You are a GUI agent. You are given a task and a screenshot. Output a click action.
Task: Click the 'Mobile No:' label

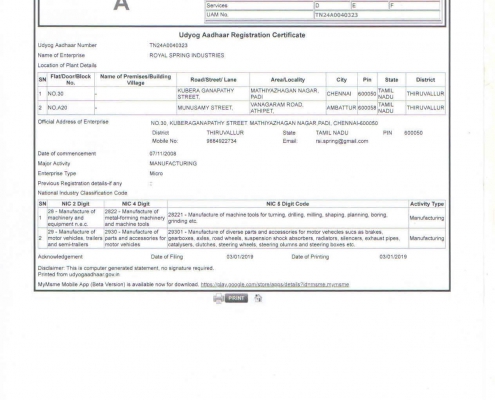point(165,141)
